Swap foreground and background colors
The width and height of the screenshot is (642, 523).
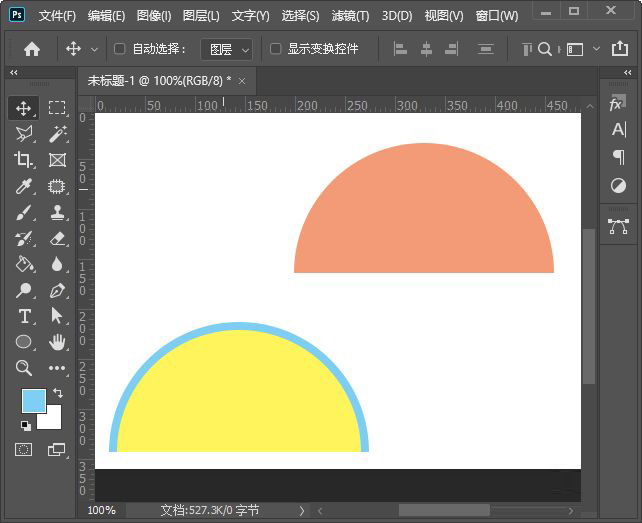click(x=58, y=393)
